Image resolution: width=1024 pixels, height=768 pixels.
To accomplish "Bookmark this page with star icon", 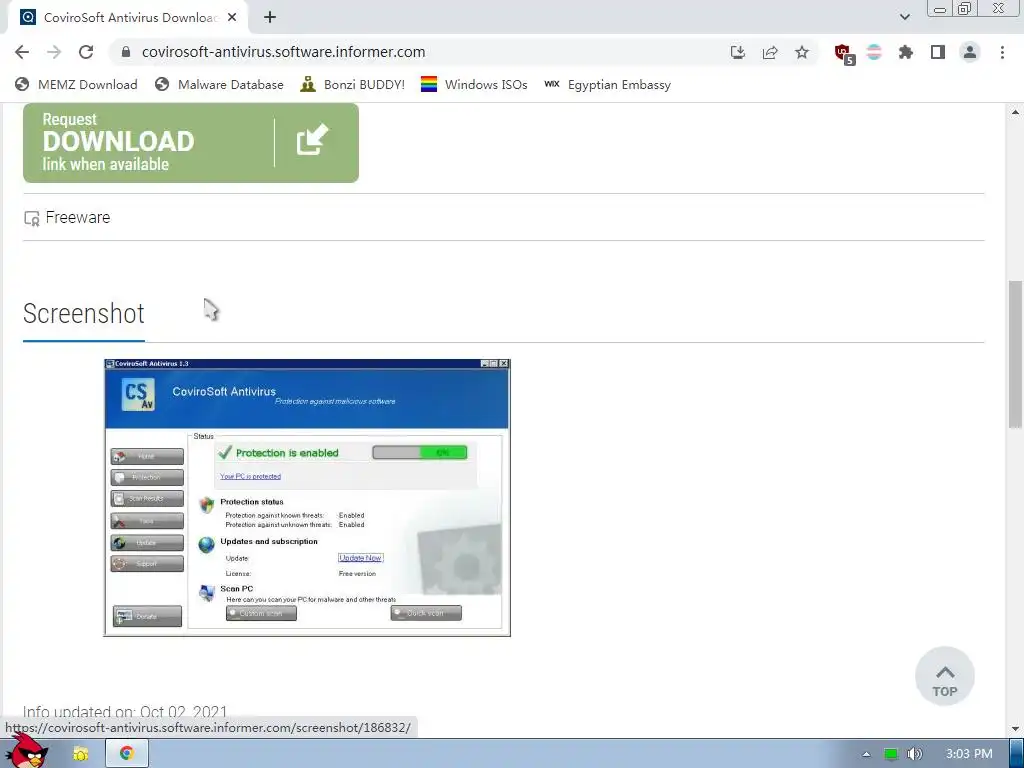I will (x=802, y=52).
